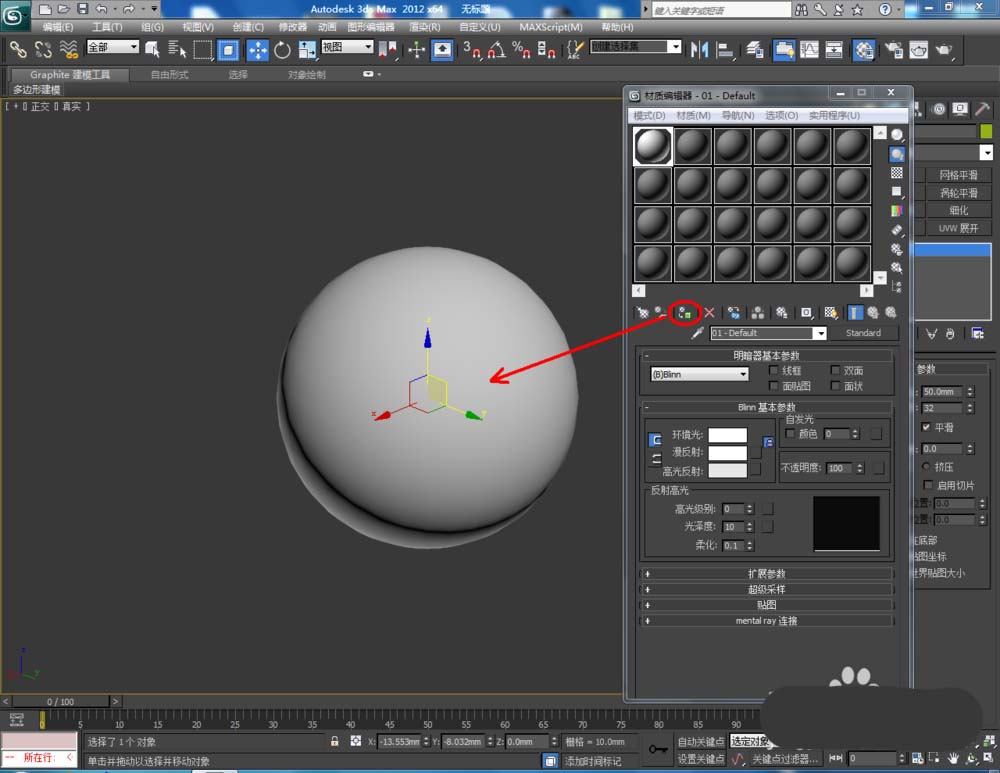Viewport: 1000px width, 773px height.
Task: Open the 01 - Default material name dropdown
Action: point(820,333)
